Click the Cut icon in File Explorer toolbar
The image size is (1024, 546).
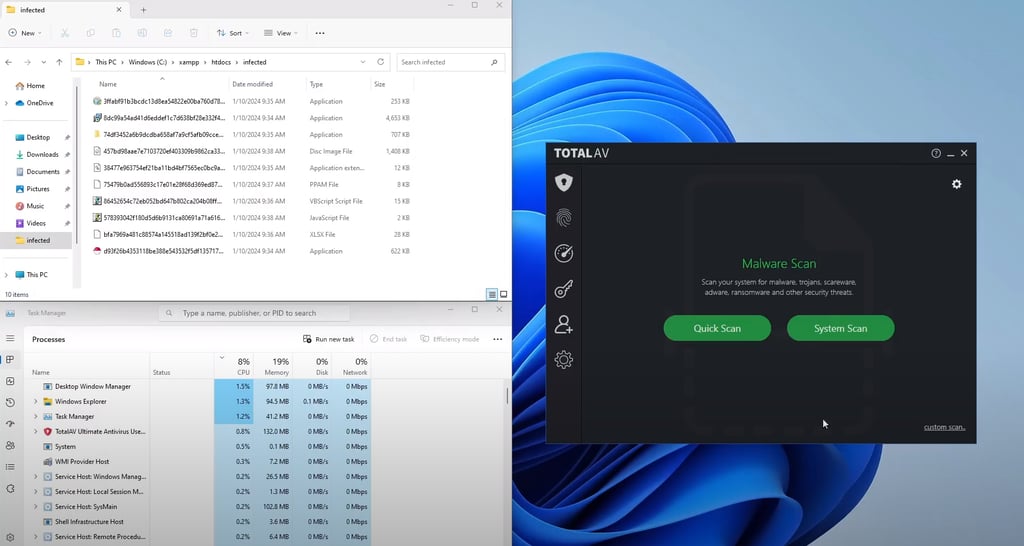pos(65,33)
